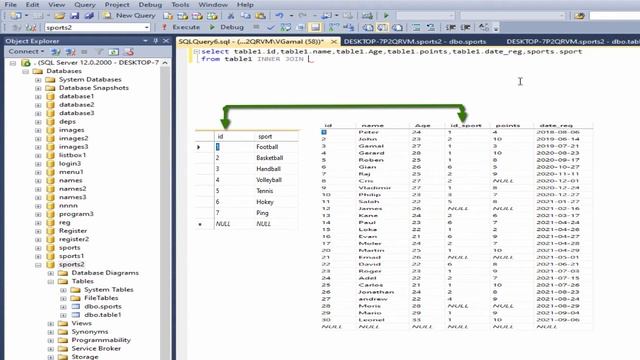640x360 pixels.
Task: Pin the Object Explorer panel
Action: pos(156,41)
